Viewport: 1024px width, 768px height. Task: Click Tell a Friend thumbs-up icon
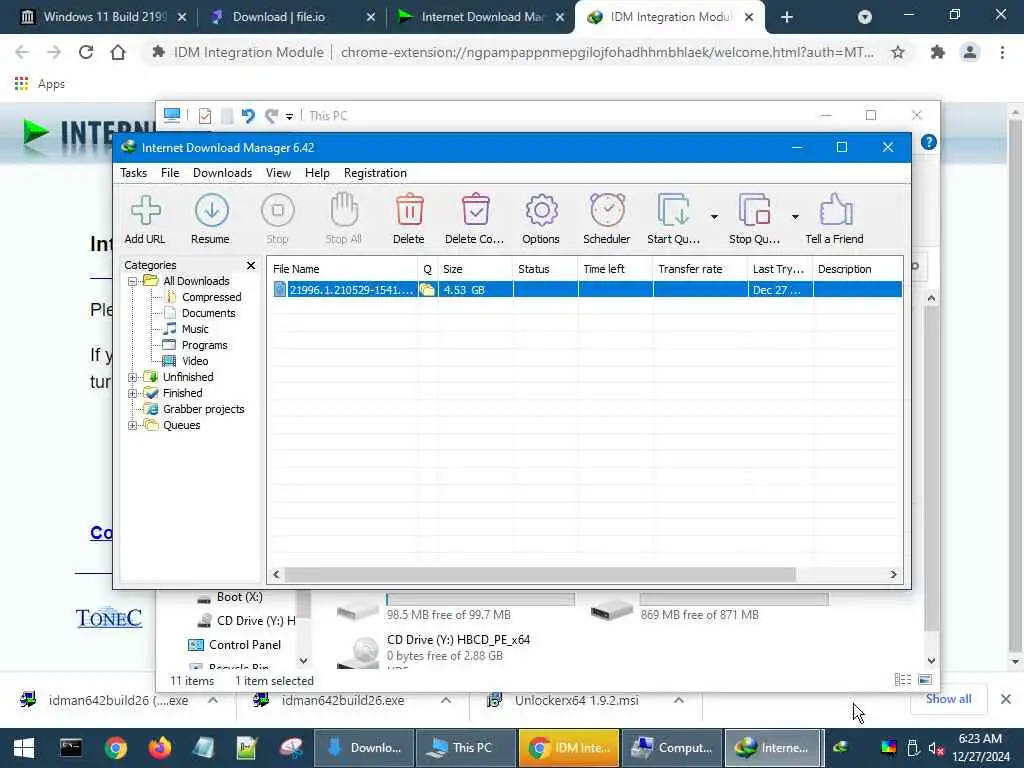(835, 219)
